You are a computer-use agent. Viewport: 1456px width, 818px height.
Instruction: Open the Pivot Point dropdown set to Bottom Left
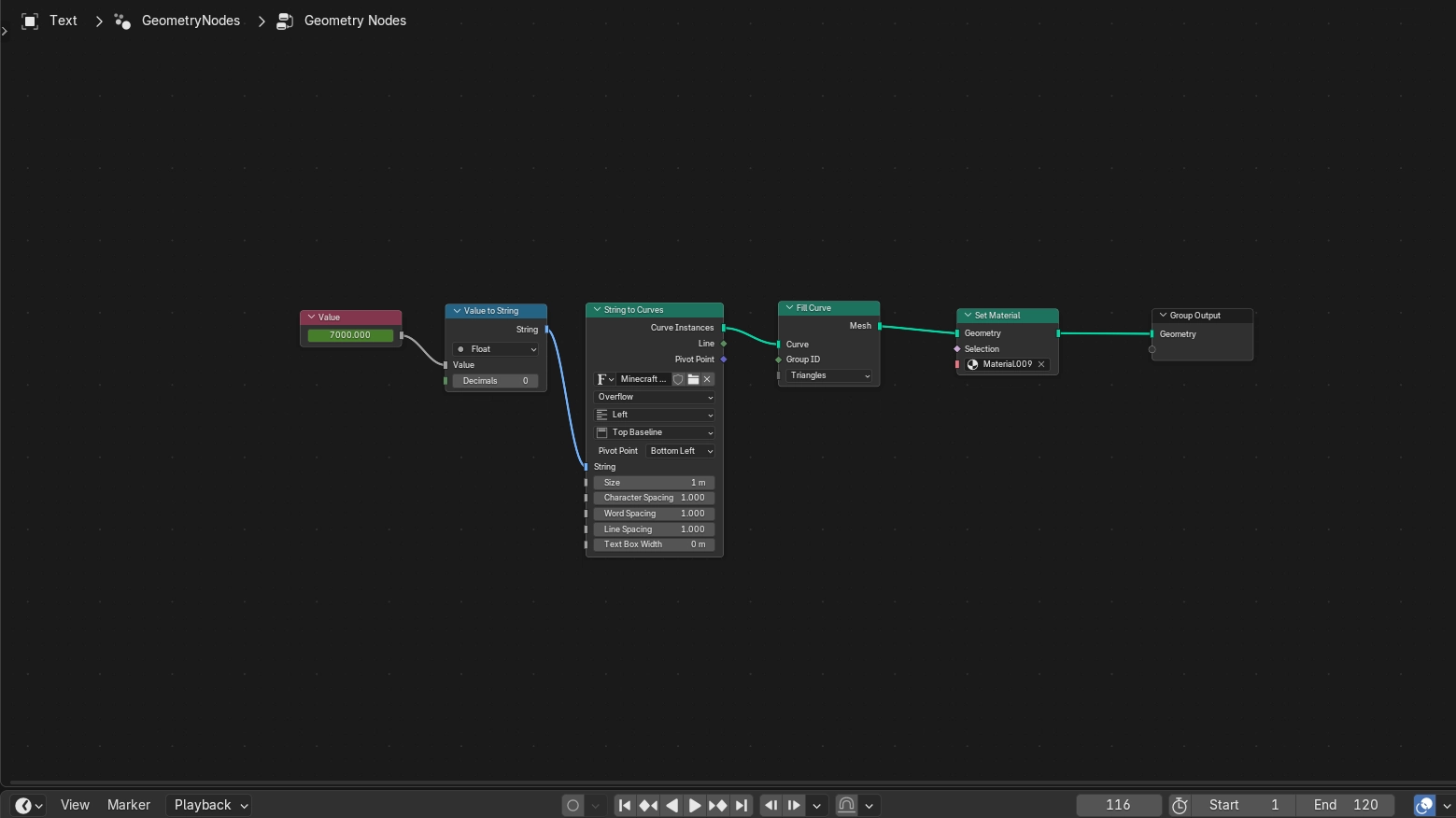[680, 450]
